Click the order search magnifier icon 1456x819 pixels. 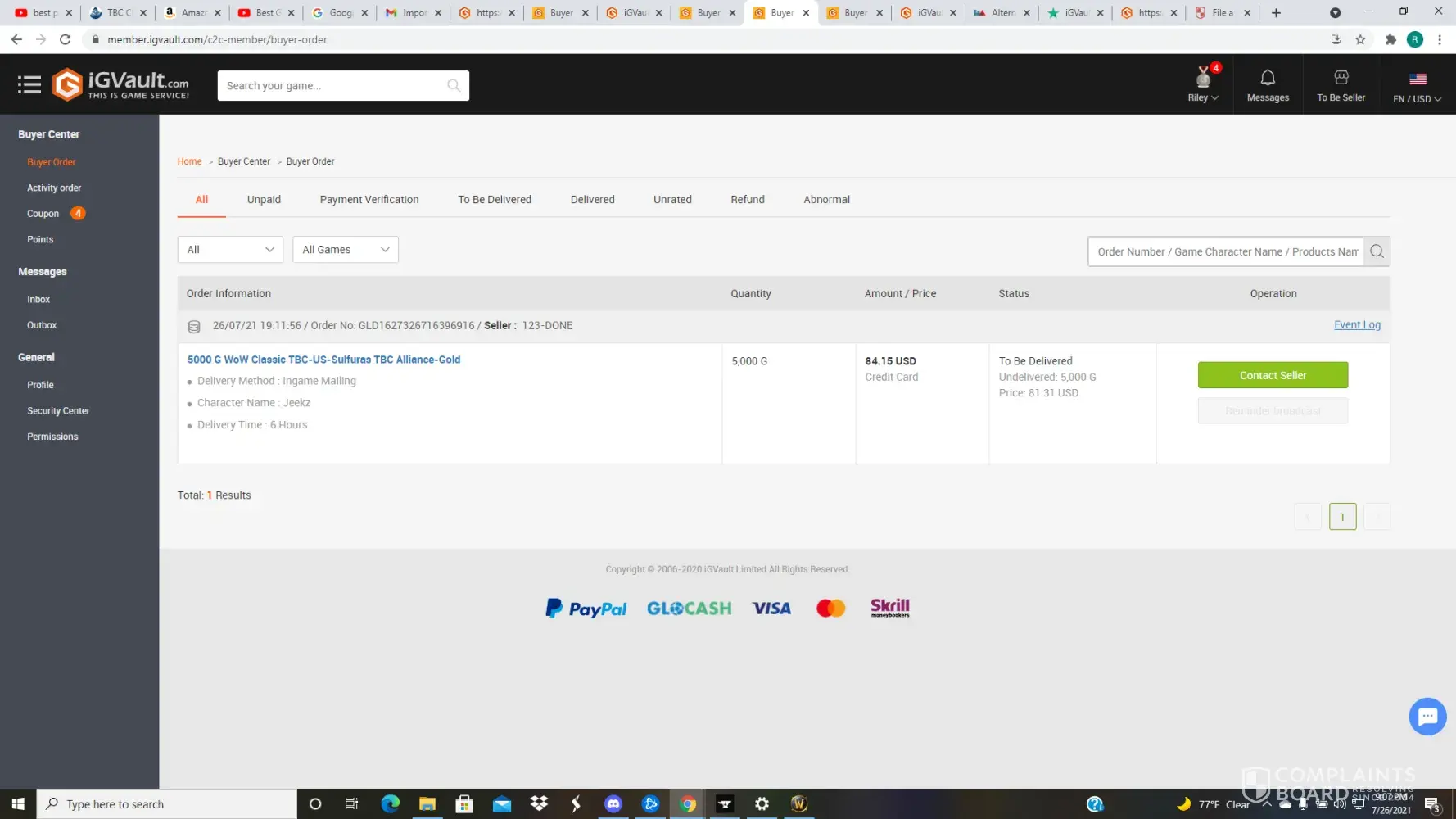tap(1377, 251)
